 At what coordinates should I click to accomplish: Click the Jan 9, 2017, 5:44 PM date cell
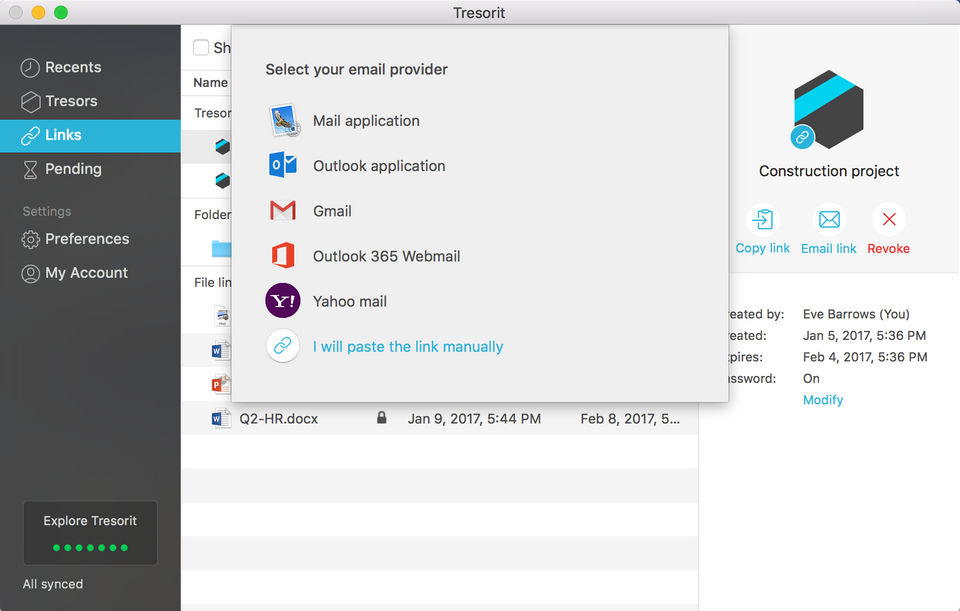(474, 419)
